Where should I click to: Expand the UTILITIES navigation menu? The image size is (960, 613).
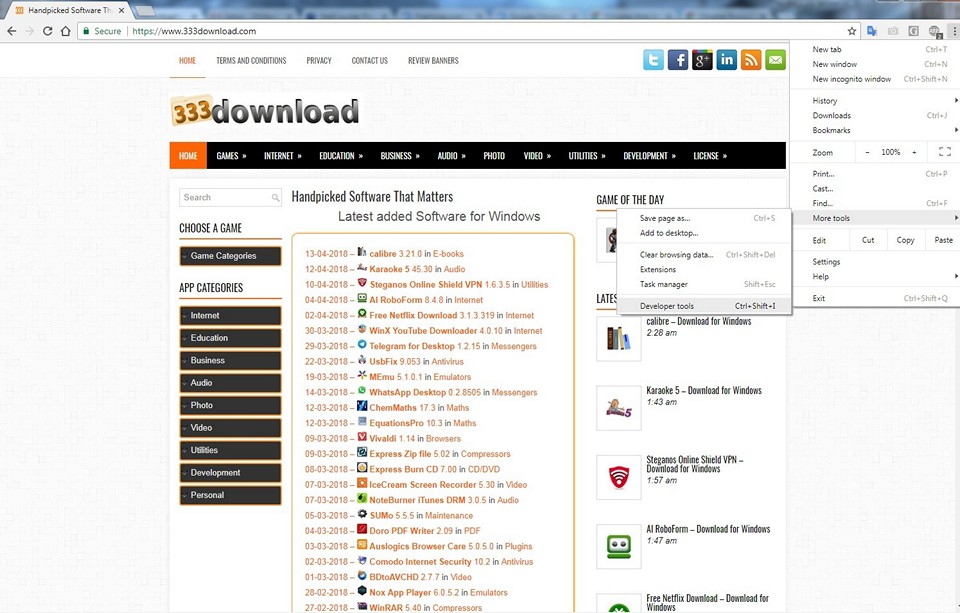[587, 156]
